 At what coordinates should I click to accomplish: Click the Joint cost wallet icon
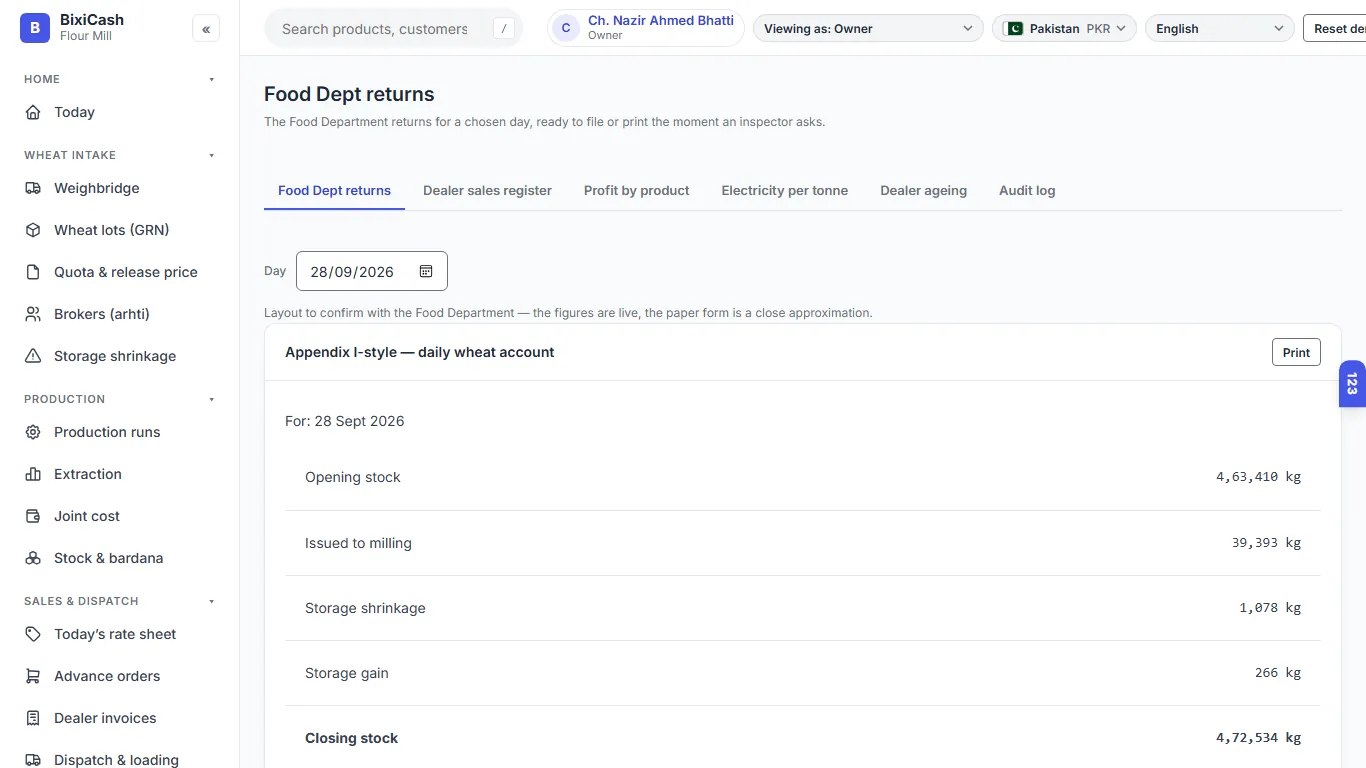click(33, 516)
